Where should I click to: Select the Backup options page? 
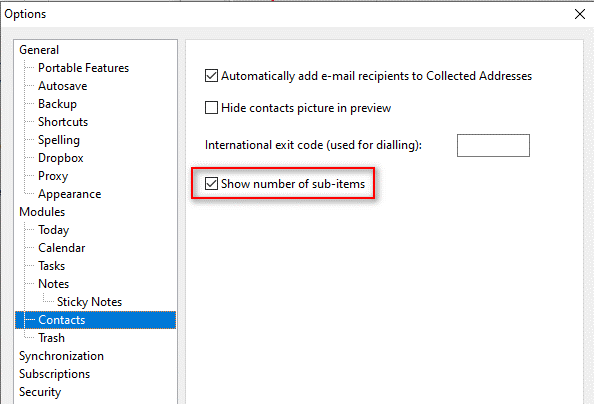(x=57, y=104)
